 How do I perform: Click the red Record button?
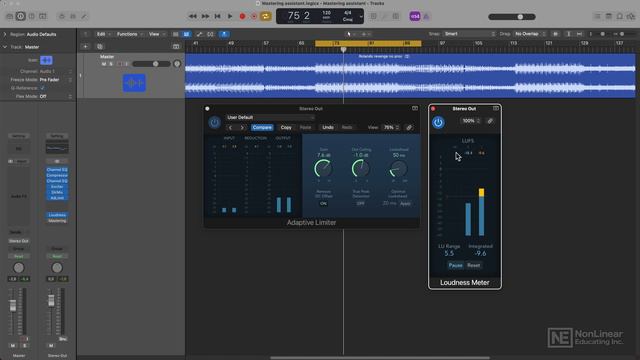(242, 16)
